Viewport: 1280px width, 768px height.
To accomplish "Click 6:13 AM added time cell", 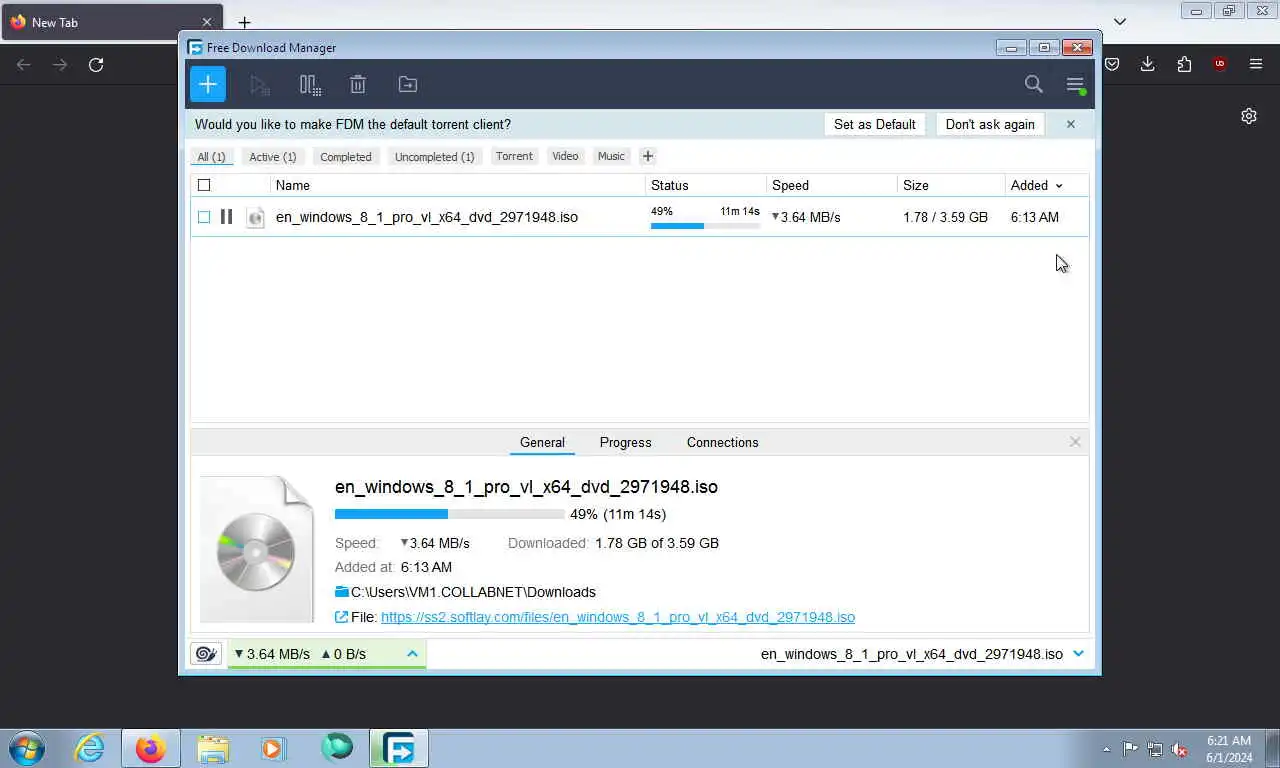I will (1034, 217).
